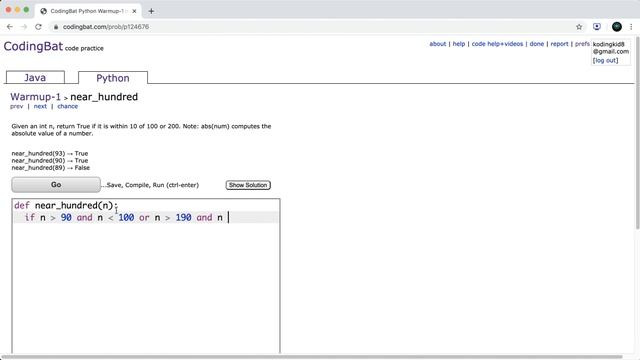Click the first code line def near_hundred(n):

(x=66, y=205)
